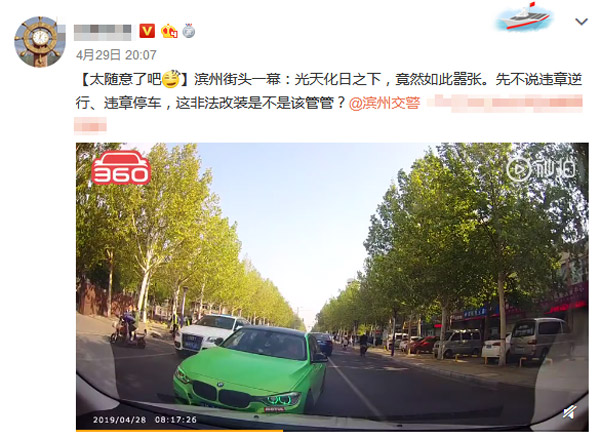Open the ship wheel clock avatar
600x438 pixels.
click(x=40, y=41)
